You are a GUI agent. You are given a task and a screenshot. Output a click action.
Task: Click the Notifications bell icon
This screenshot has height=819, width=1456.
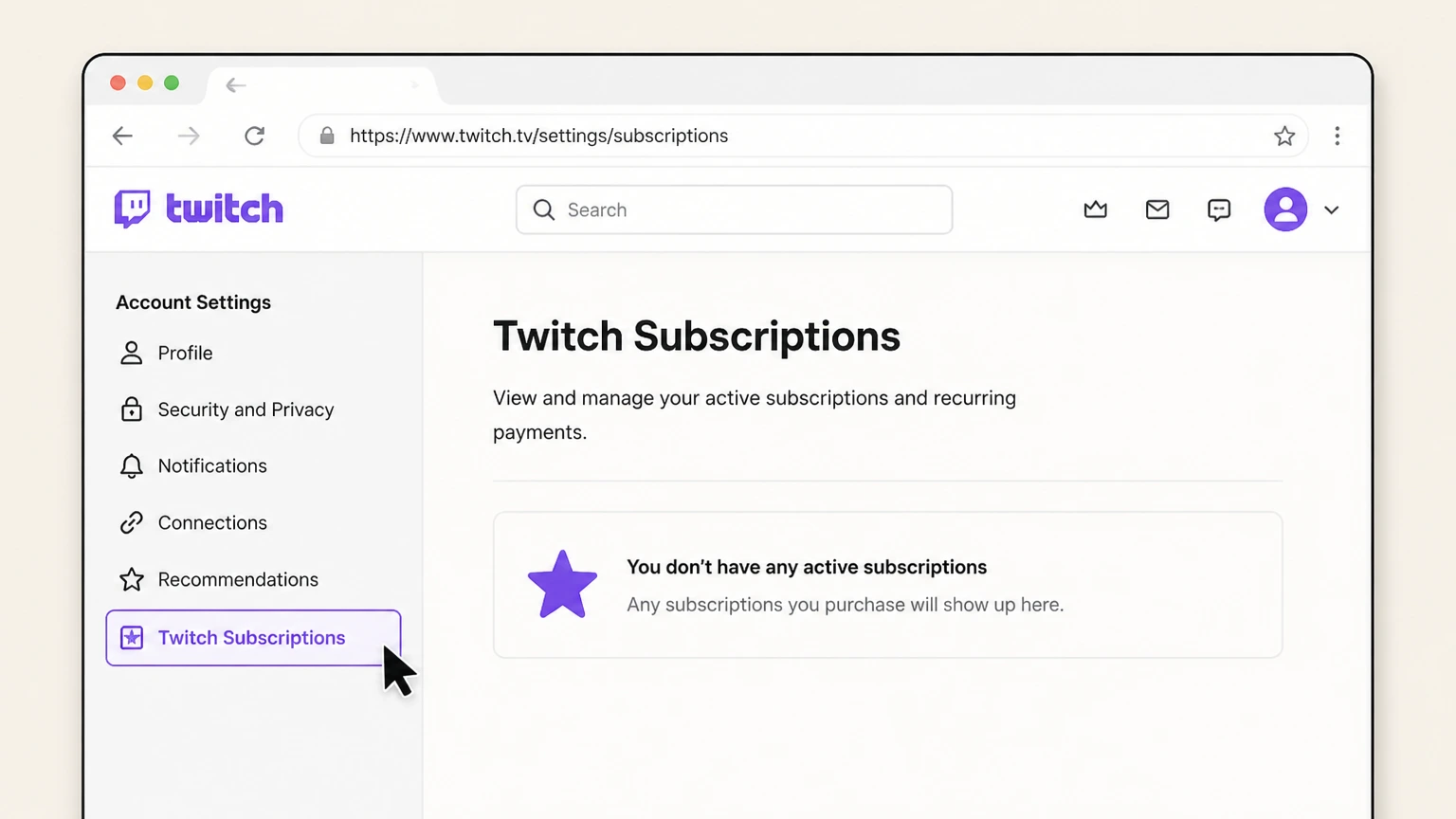coord(131,465)
